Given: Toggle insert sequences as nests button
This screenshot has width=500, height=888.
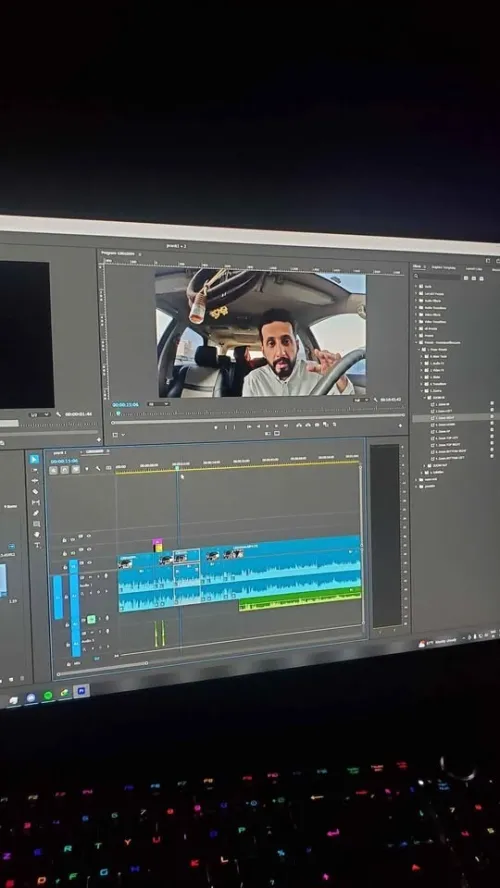Looking at the screenshot, I should tap(53, 470).
